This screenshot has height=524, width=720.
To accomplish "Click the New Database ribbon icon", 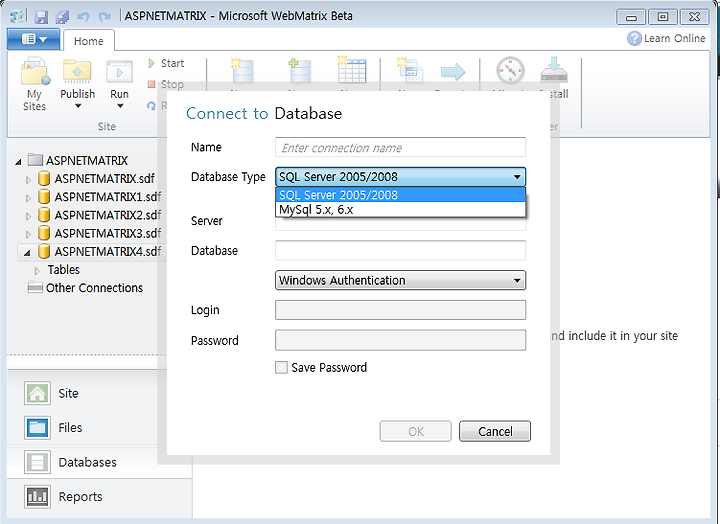I will click(242, 70).
